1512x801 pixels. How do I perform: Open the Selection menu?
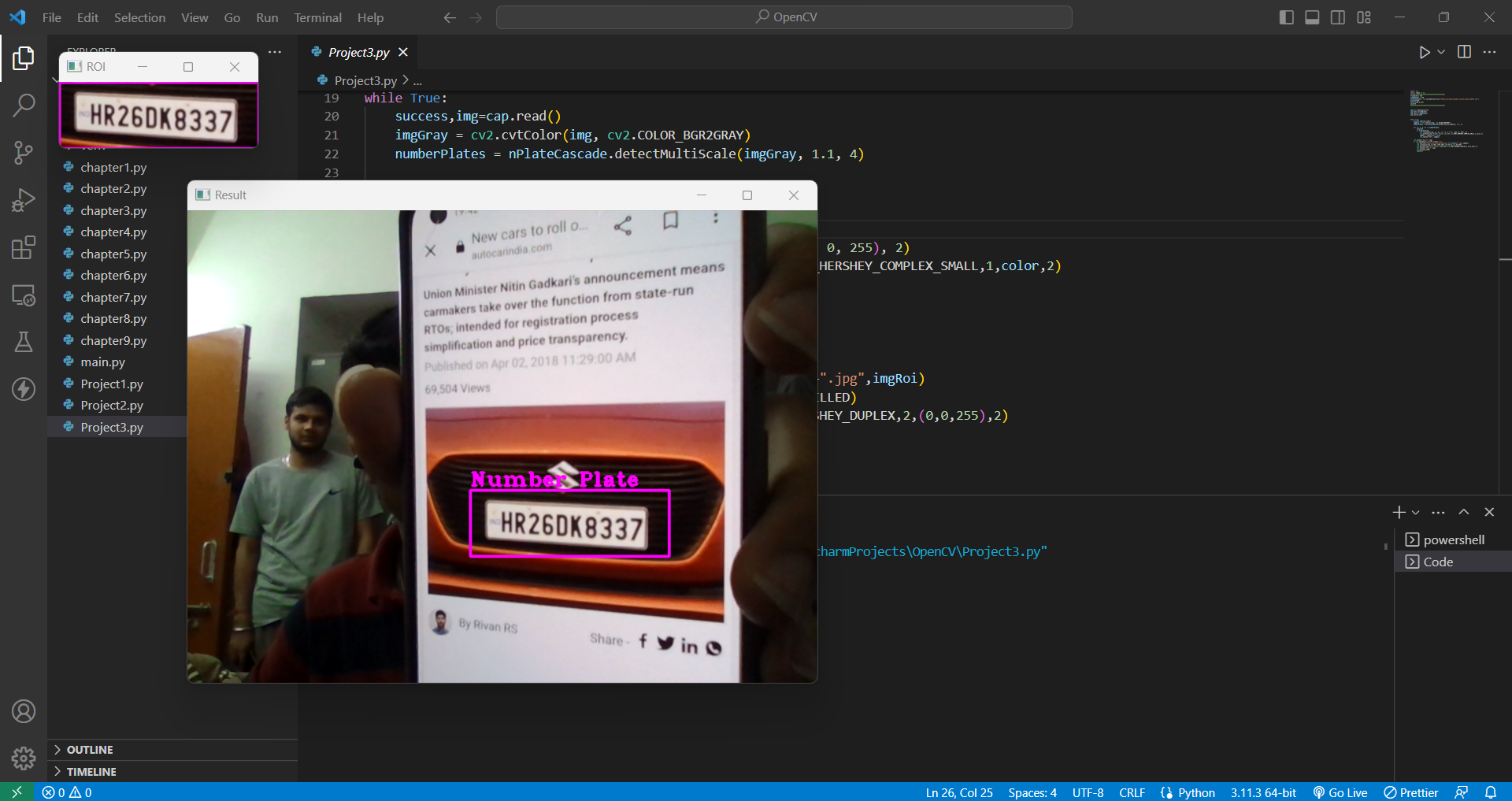pyautogui.click(x=139, y=17)
